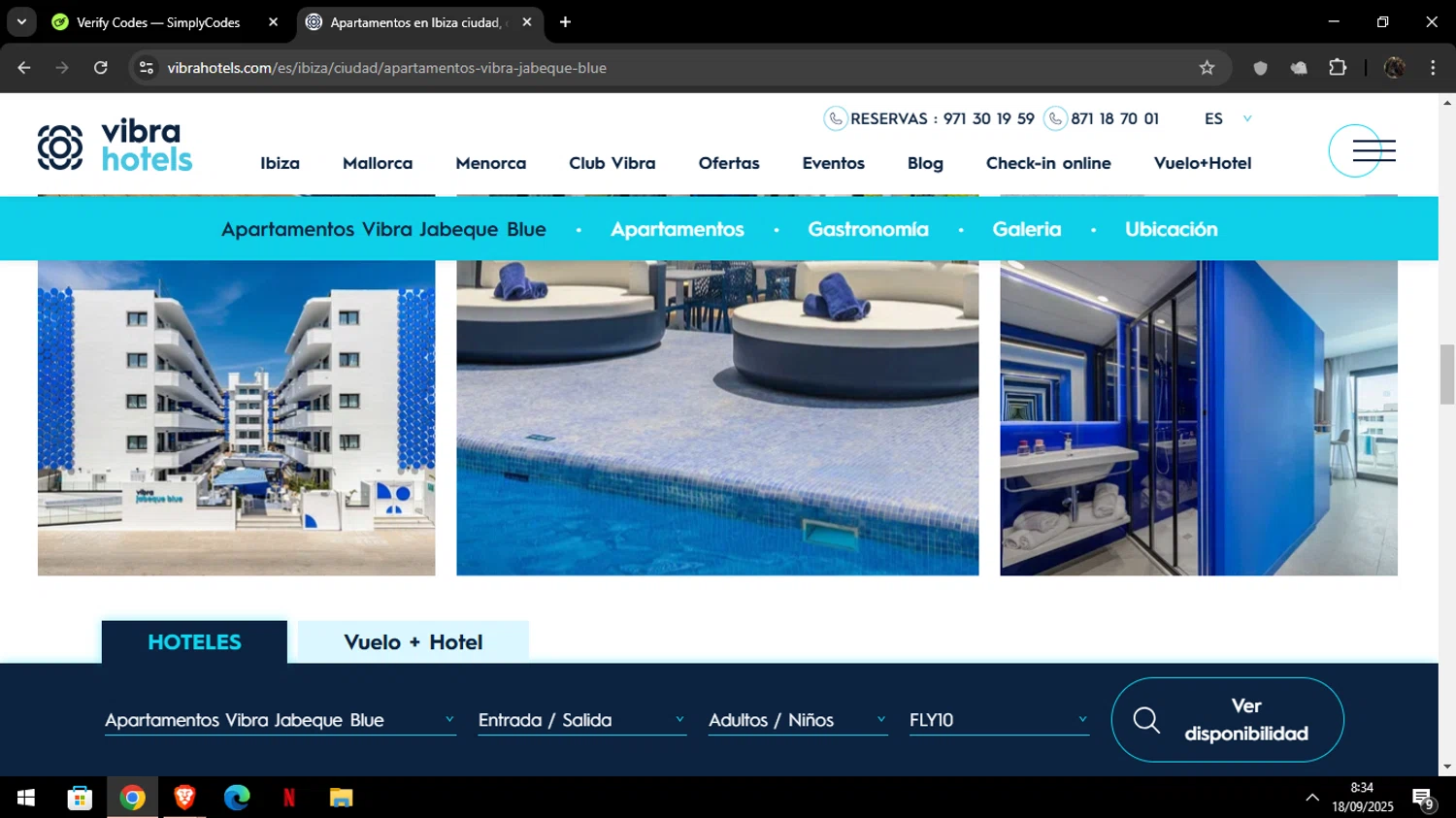Call the 971 30 19 59 reservations number

[989, 118]
